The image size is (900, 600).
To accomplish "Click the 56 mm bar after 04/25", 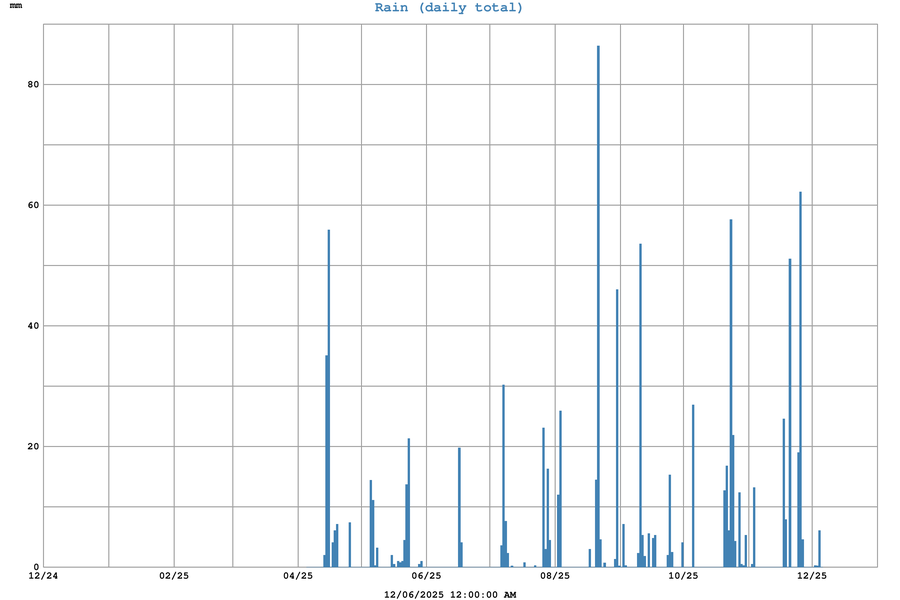I will coord(328,400).
